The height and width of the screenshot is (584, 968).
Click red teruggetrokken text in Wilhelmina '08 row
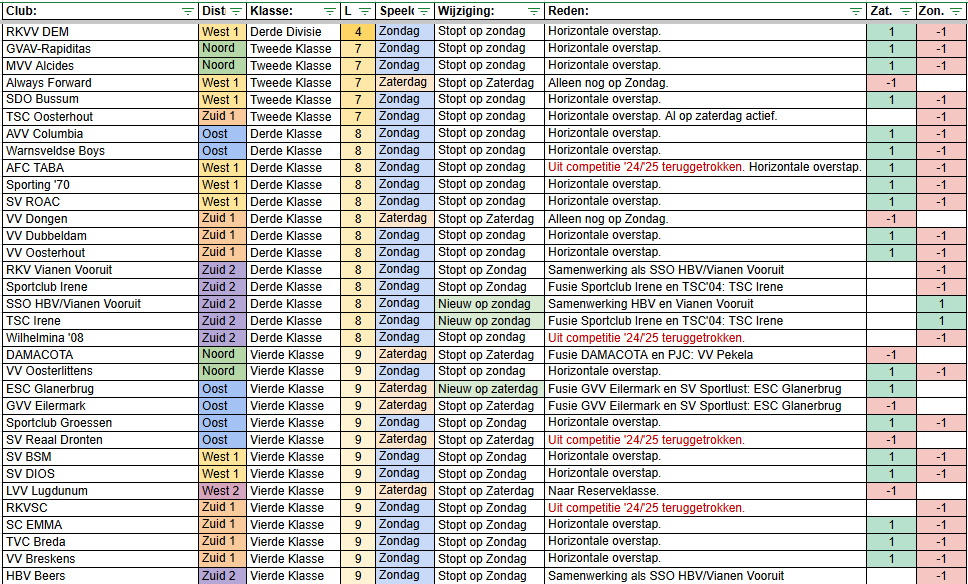pos(646,338)
